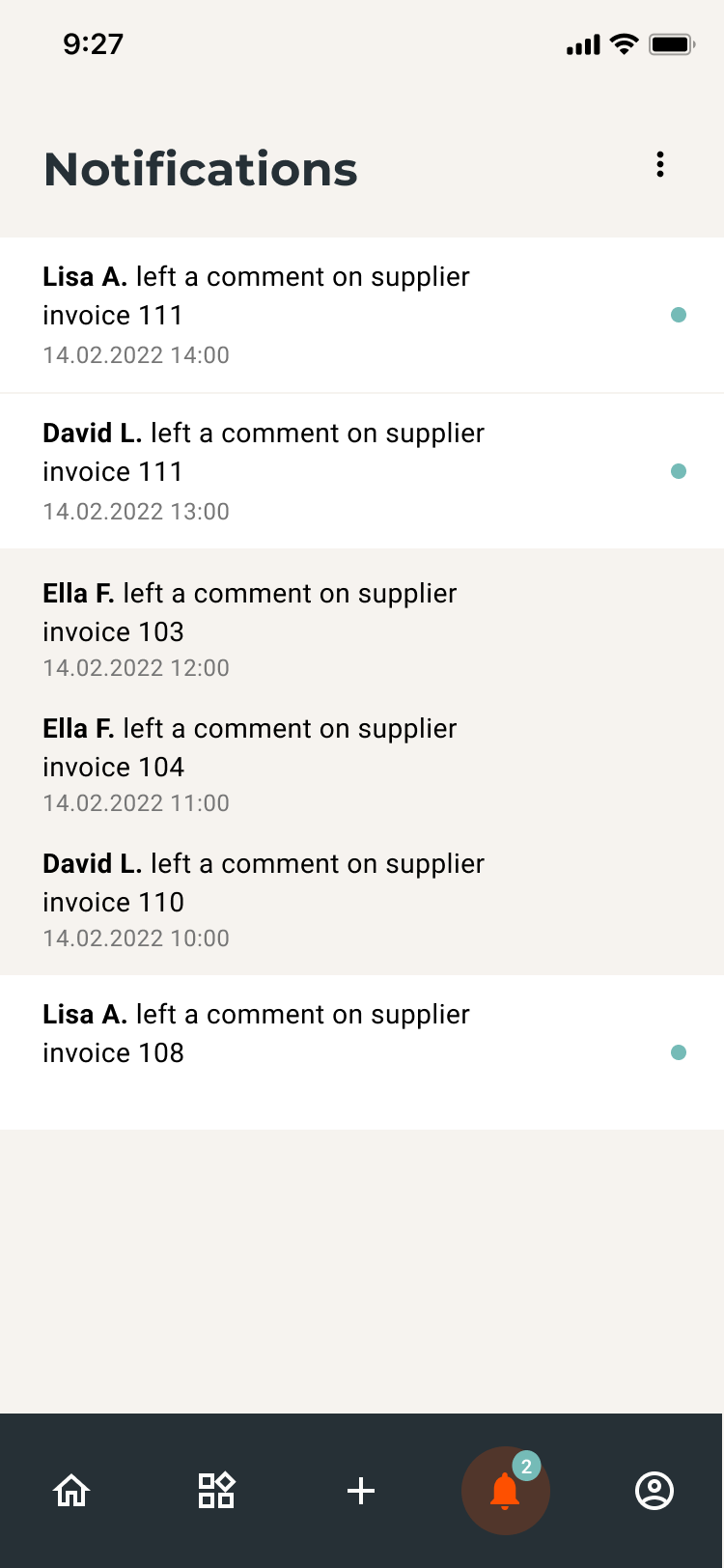Clear unread indicator on Lisa A. invoice 108

[x=679, y=1052]
